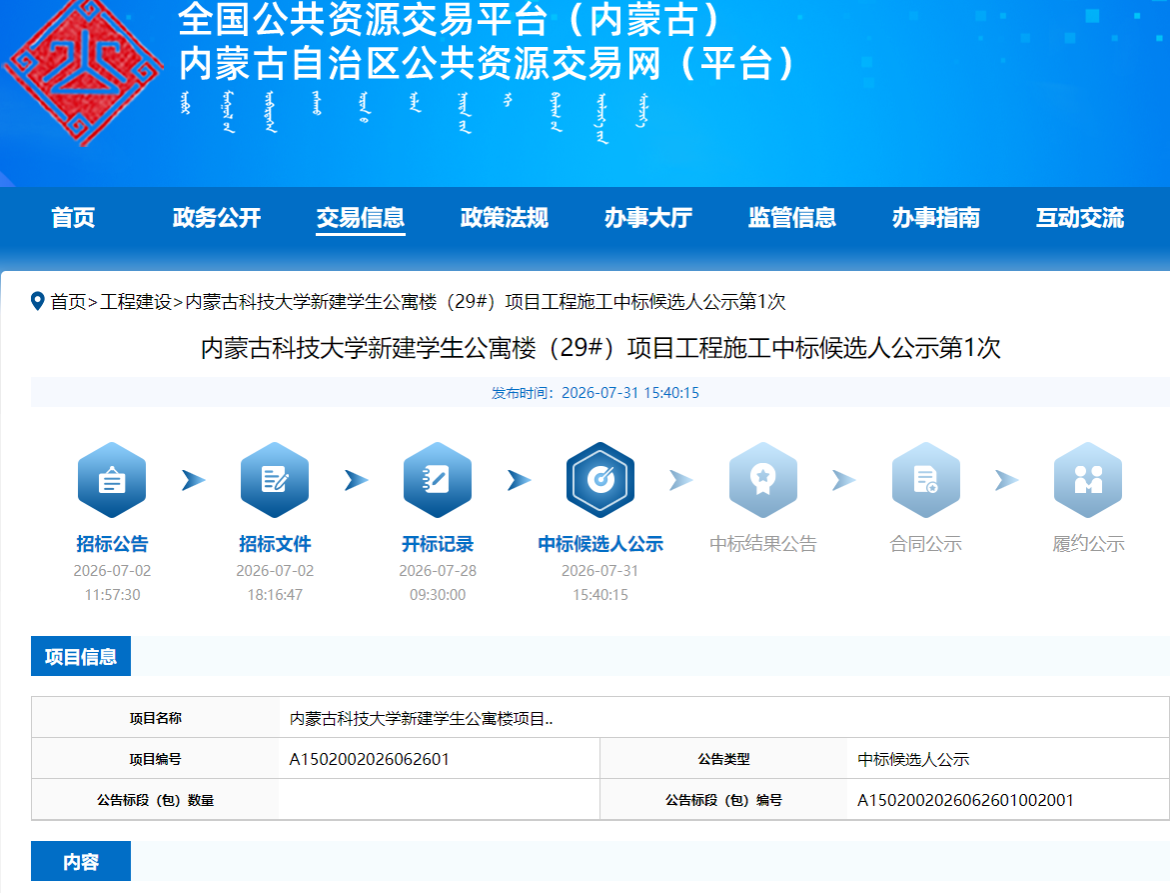The image size is (1170, 893).
Task: Open 互动交流 navigation item
Action: coord(1080,218)
